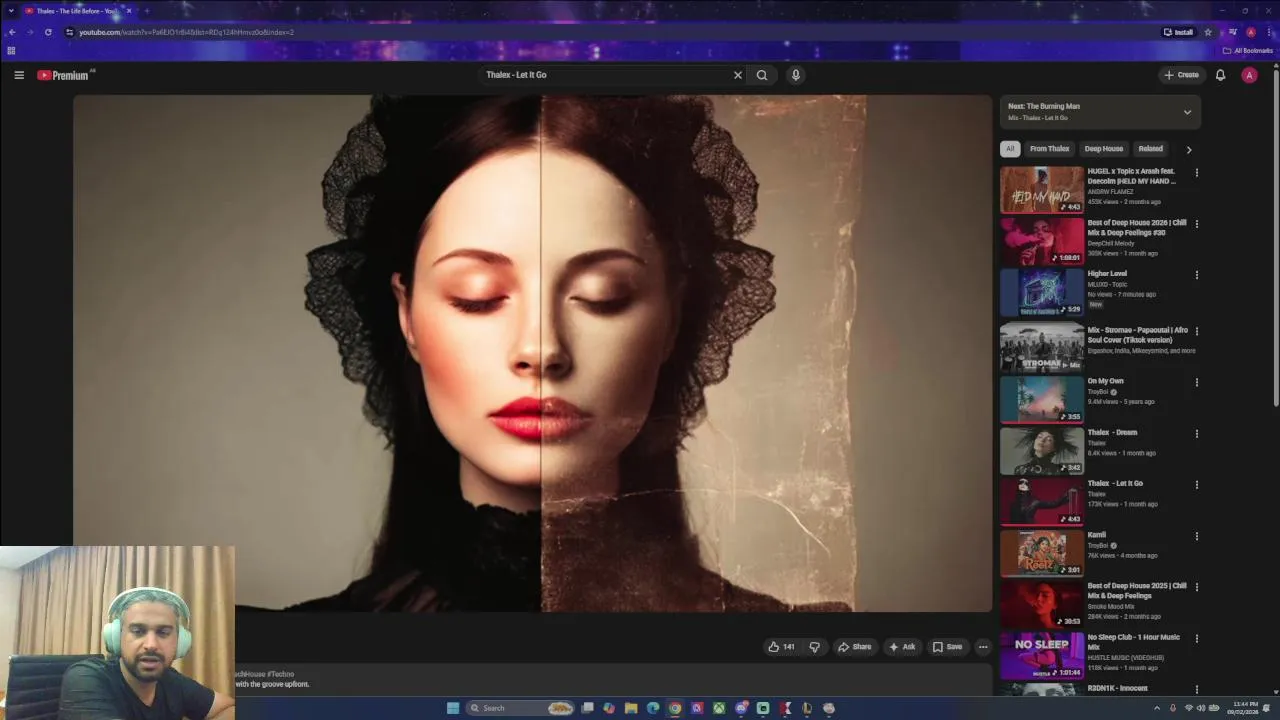Open options for Higher Level video
Screen dimensions: 1280x720
point(1196,275)
